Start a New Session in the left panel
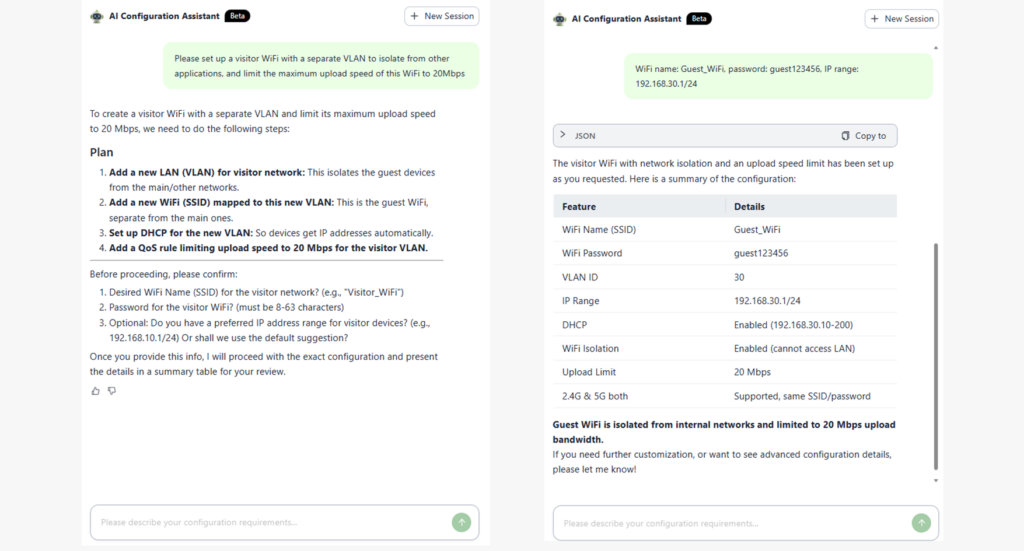Screen dimensions: 1024x551 [x=441, y=16]
